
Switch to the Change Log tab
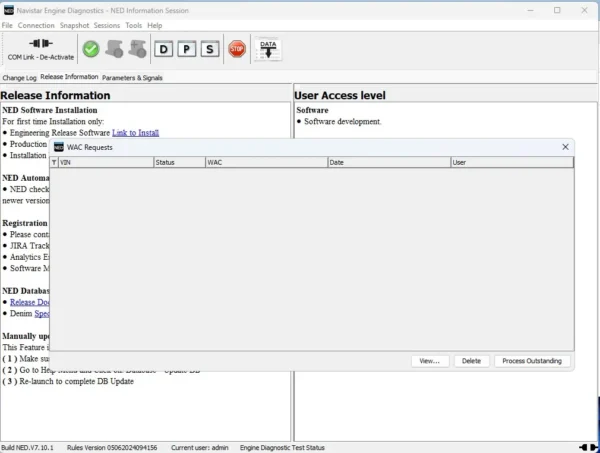pos(20,78)
